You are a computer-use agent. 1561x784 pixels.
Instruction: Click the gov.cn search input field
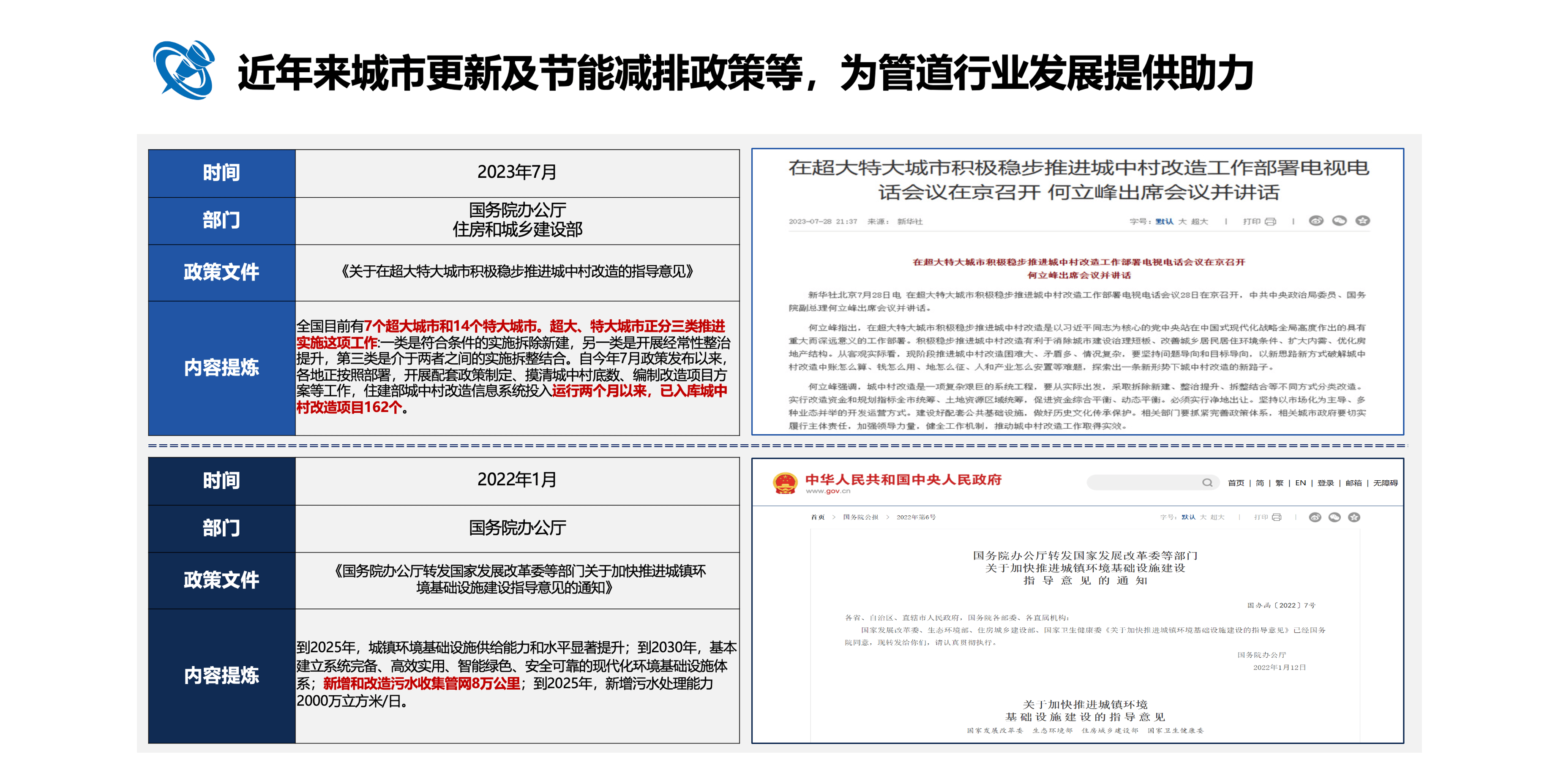click(1142, 482)
